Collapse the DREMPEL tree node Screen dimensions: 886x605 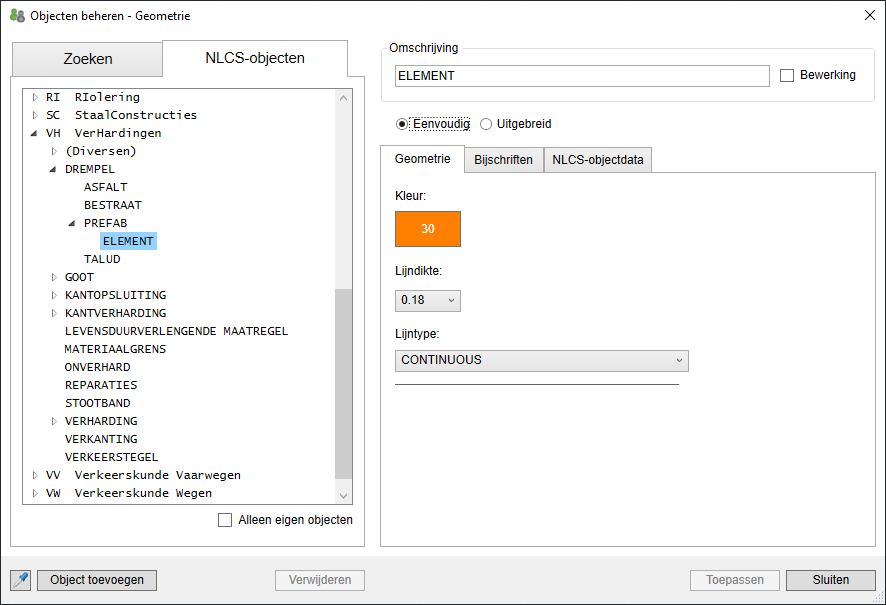click(x=55, y=169)
